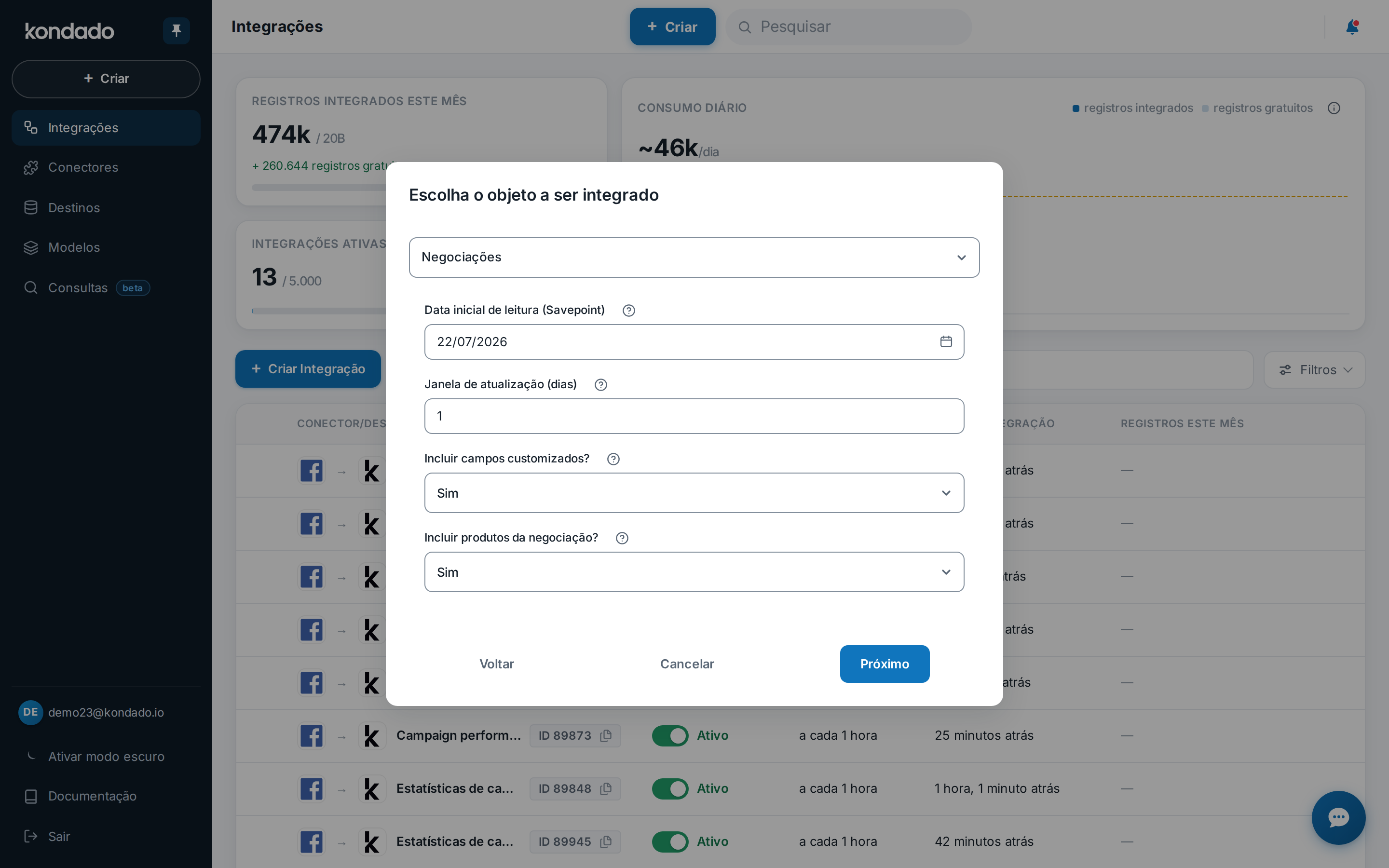Click Facebook icon in ID 89848 row
The height and width of the screenshot is (868, 1389).
click(x=312, y=789)
